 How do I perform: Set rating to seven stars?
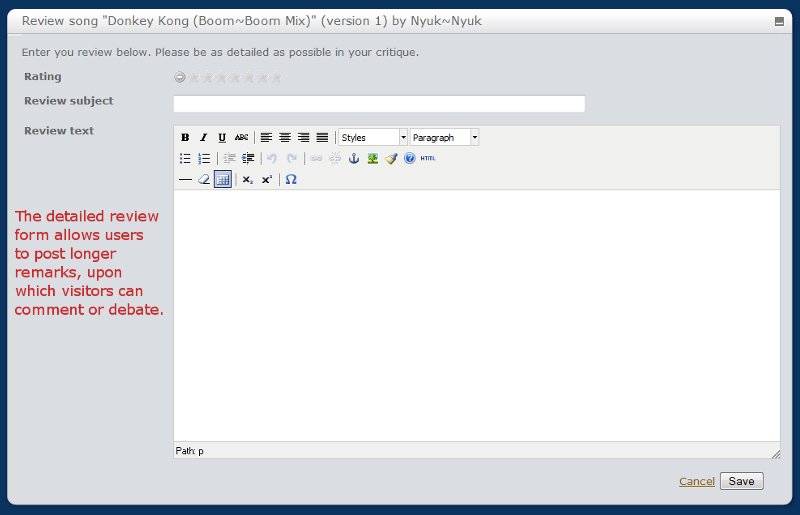277,78
